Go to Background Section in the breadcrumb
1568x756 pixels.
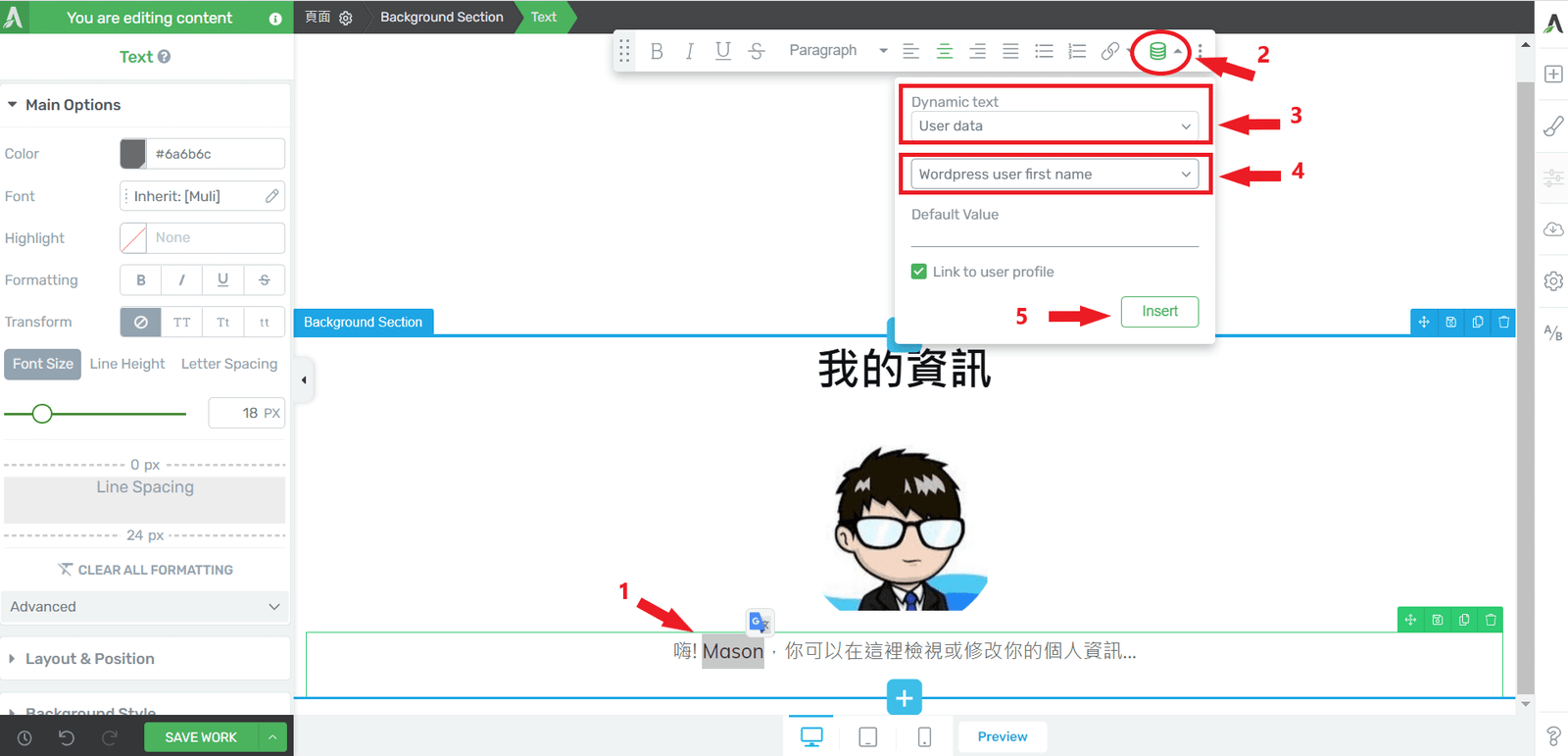point(442,17)
